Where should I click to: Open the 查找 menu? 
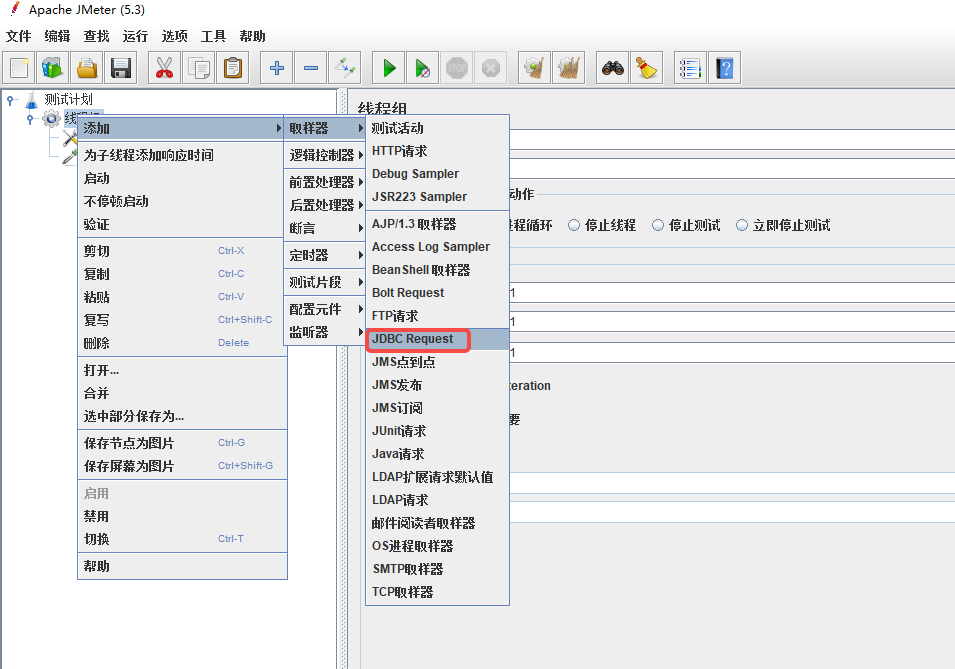[96, 36]
